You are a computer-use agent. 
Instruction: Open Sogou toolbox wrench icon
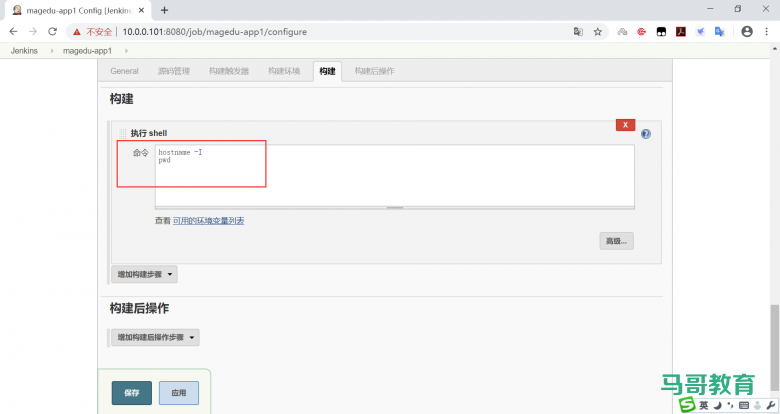[x=771, y=406]
